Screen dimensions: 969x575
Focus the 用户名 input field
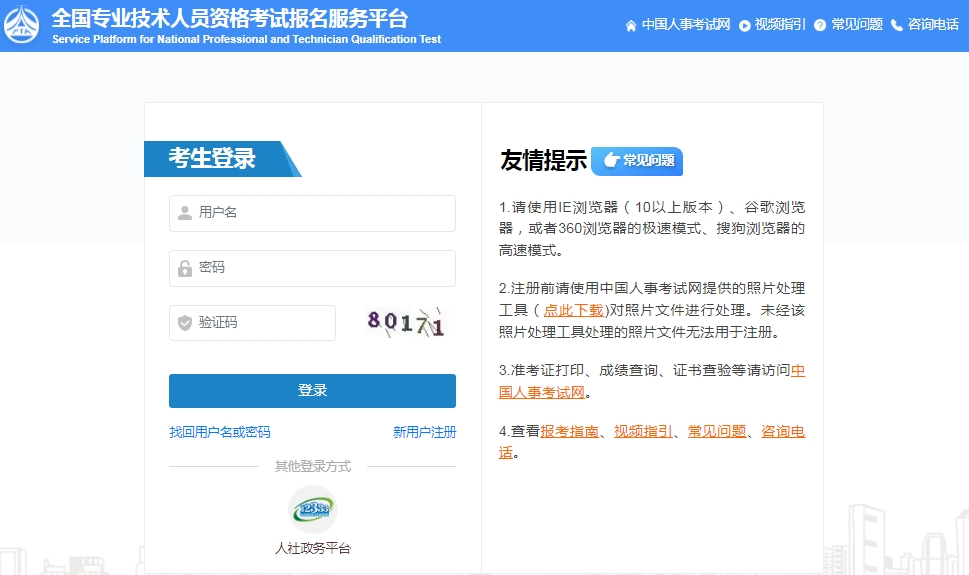[x=320, y=213]
